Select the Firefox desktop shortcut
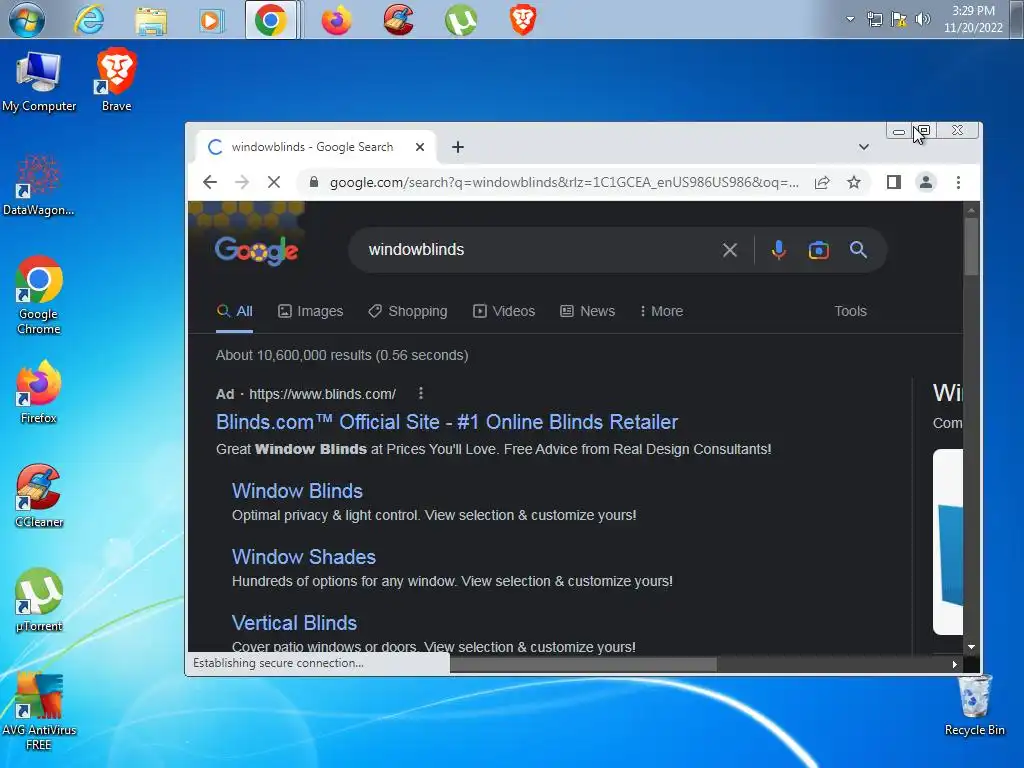The image size is (1024, 768). [x=39, y=392]
